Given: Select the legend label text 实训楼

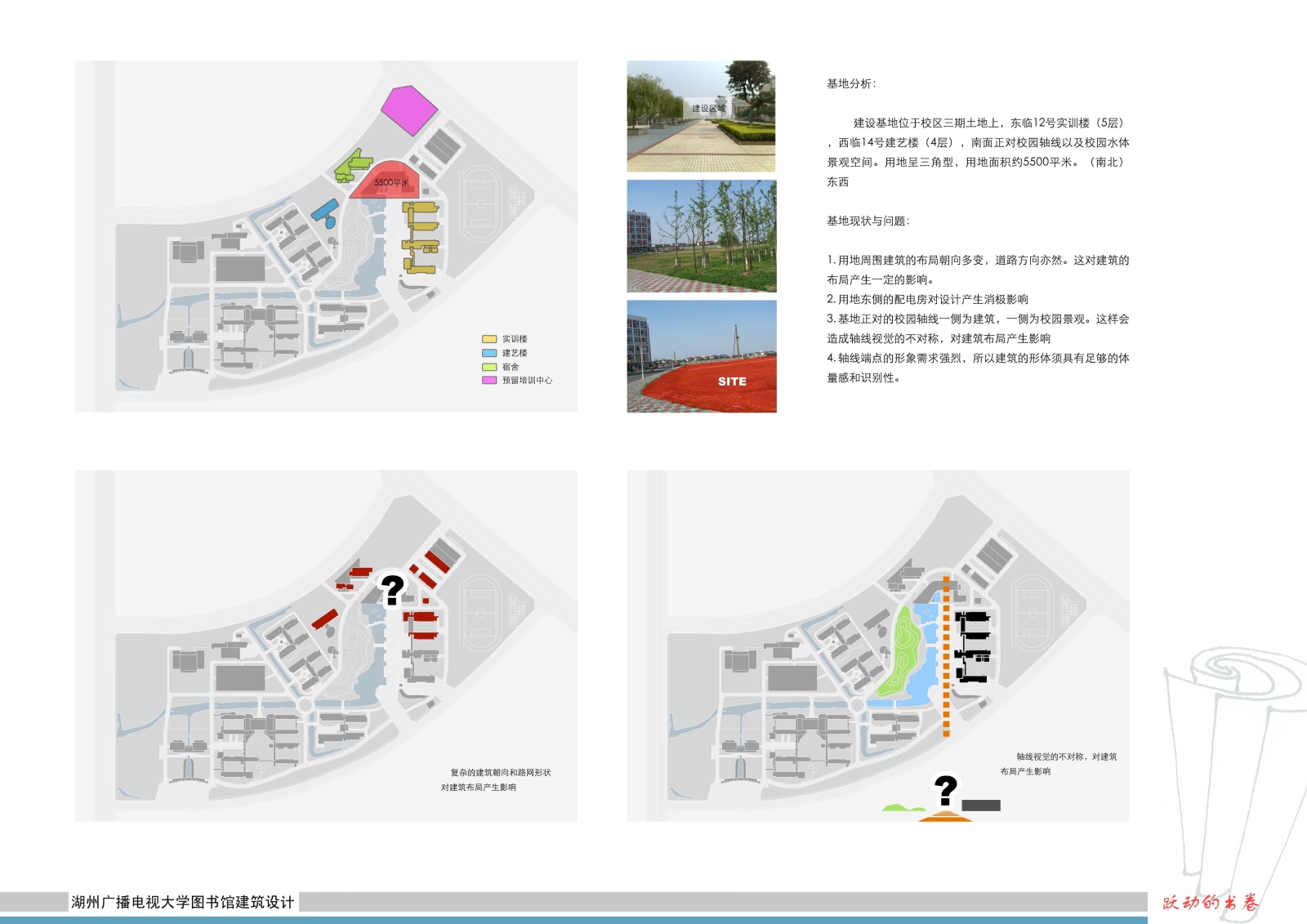Looking at the screenshot, I should (x=515, y=339).
